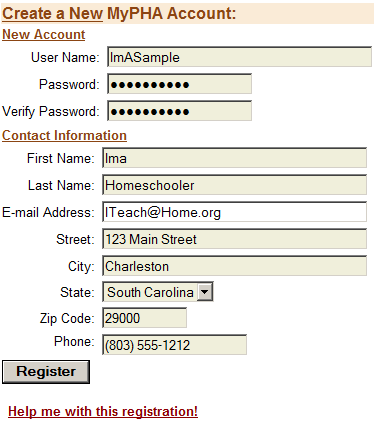Click the New Account heading link
377x421 pixels.
[x=44, y=35]
